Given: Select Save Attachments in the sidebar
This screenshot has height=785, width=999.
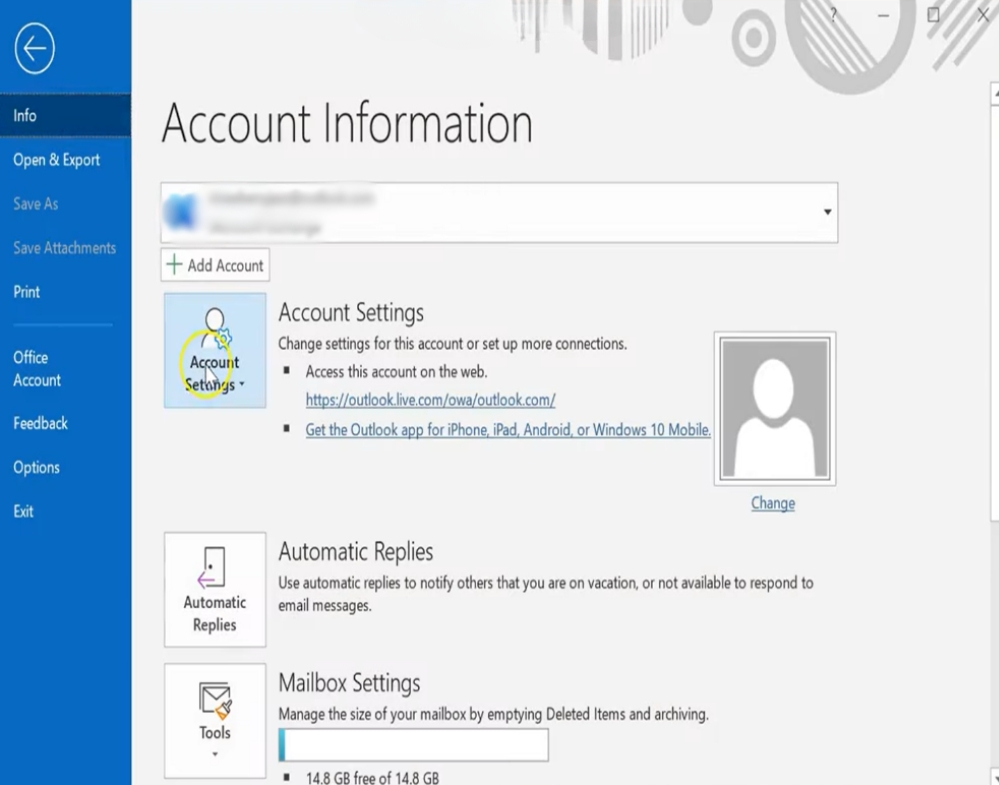Looking at the screenshot, I should pos(66,248).
